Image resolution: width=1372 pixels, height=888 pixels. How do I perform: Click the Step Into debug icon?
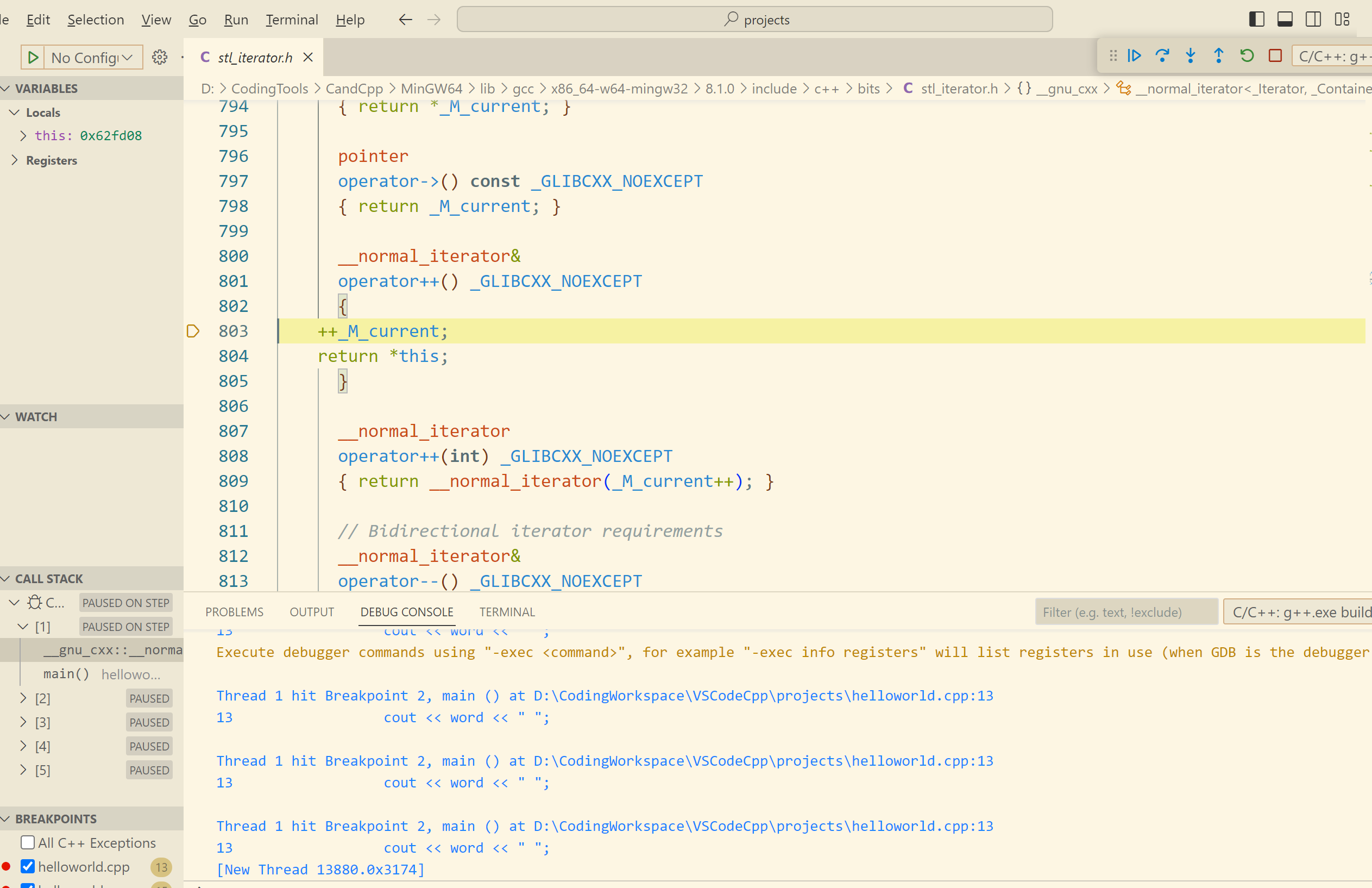tap(1191, 55)
